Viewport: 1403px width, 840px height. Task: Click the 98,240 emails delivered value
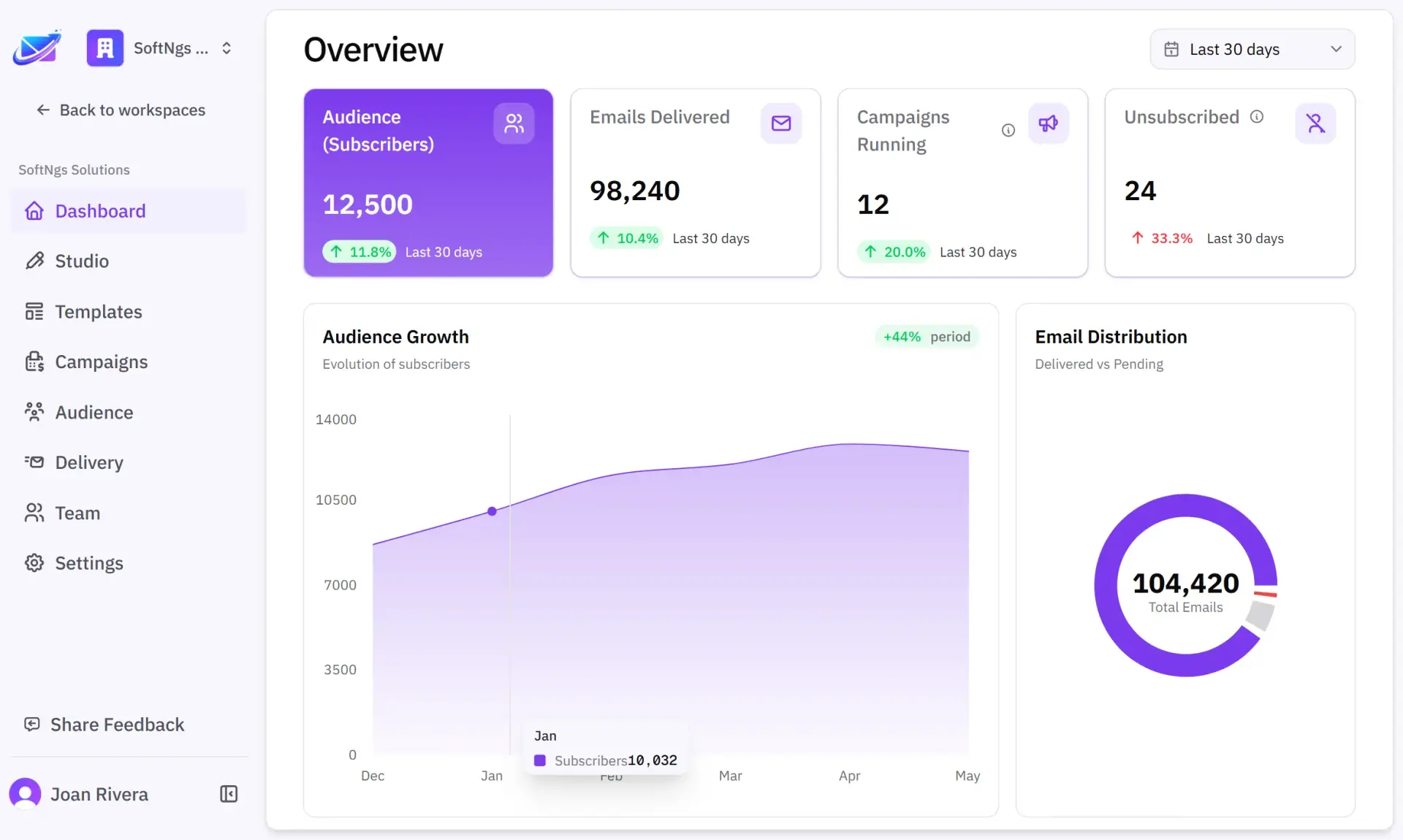click(x=635, y=191)
